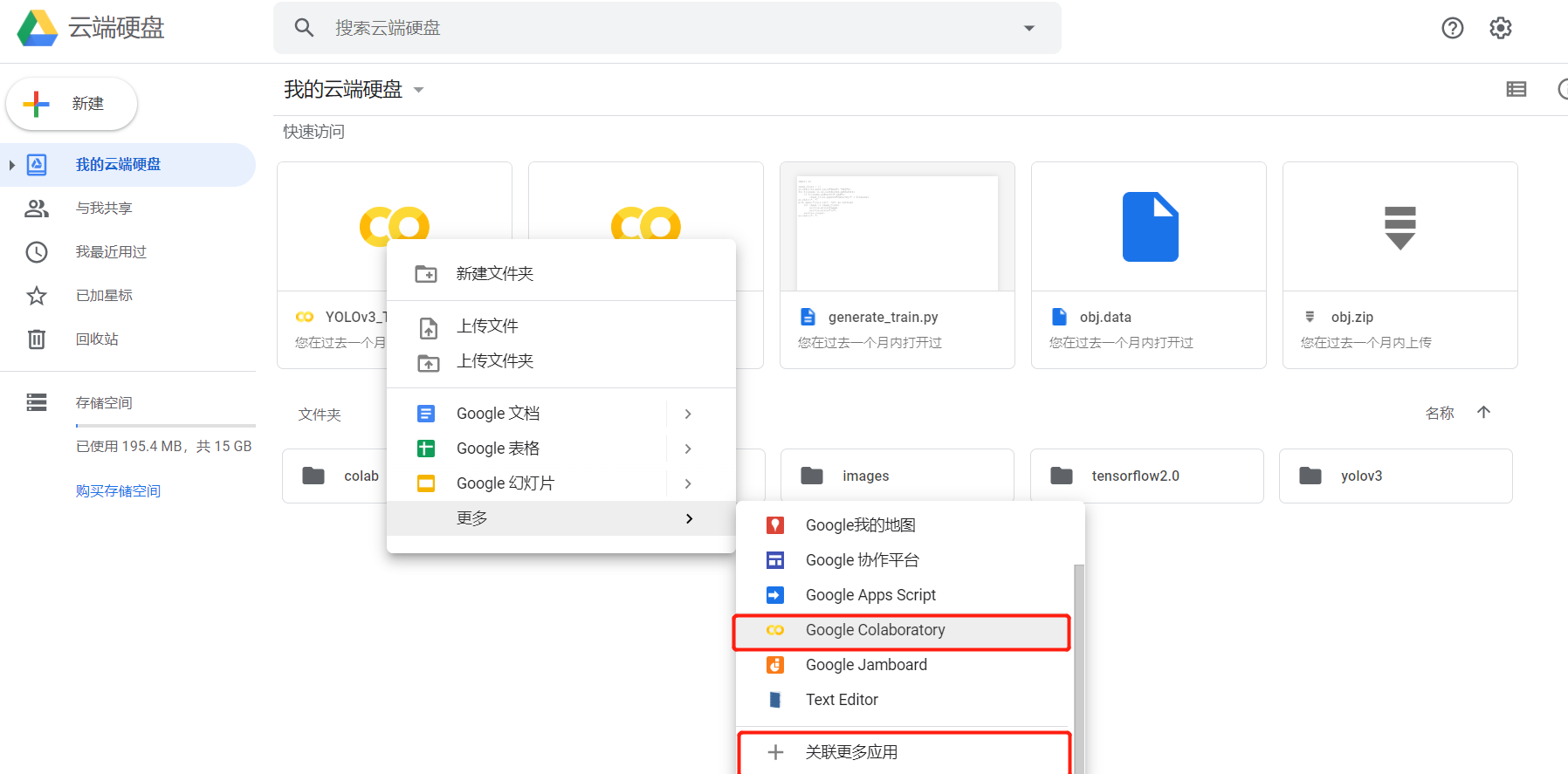The image size is (1568, 774).
Task: Click the Text Editor icon
Action: [x=775, y=700]
